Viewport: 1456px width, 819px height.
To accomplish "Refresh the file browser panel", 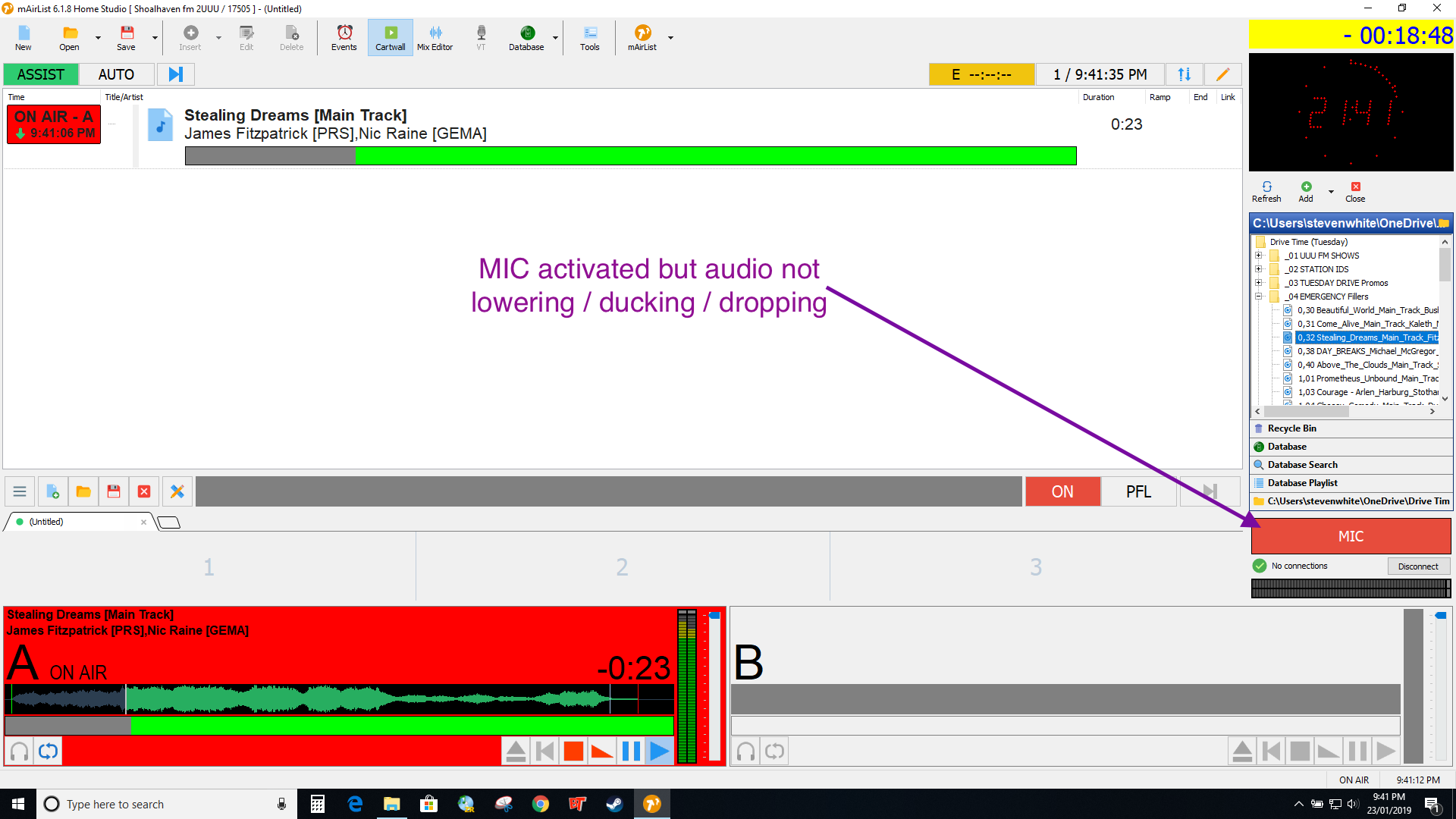I will pos(1266,191).
